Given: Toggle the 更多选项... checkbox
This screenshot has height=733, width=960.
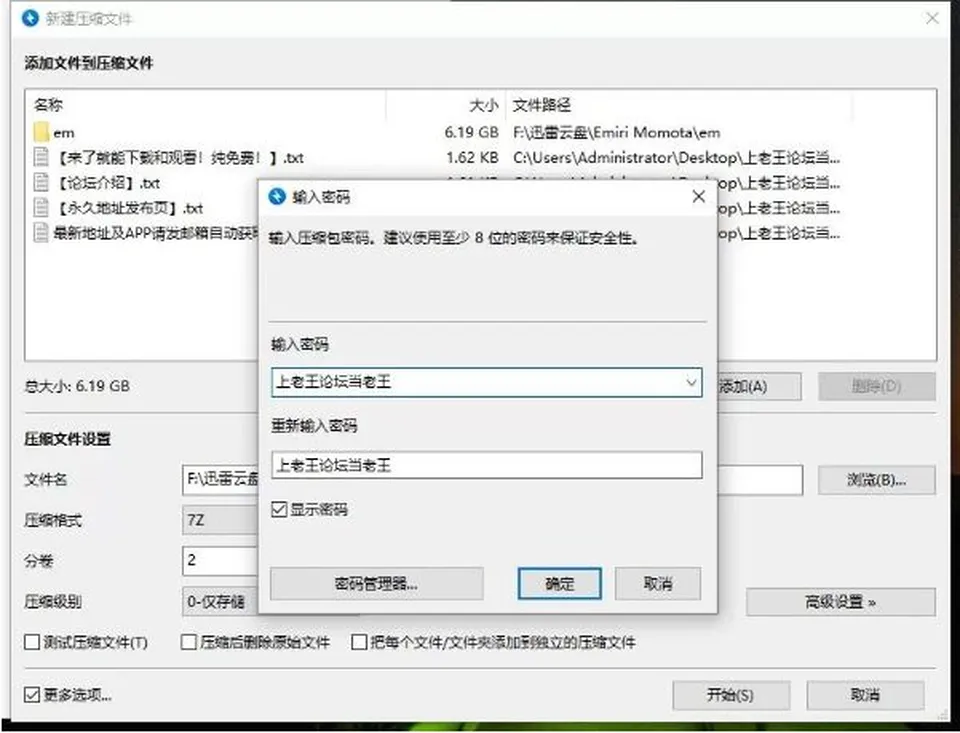Looking at the screenshot, I should click(x=32, y=695).
